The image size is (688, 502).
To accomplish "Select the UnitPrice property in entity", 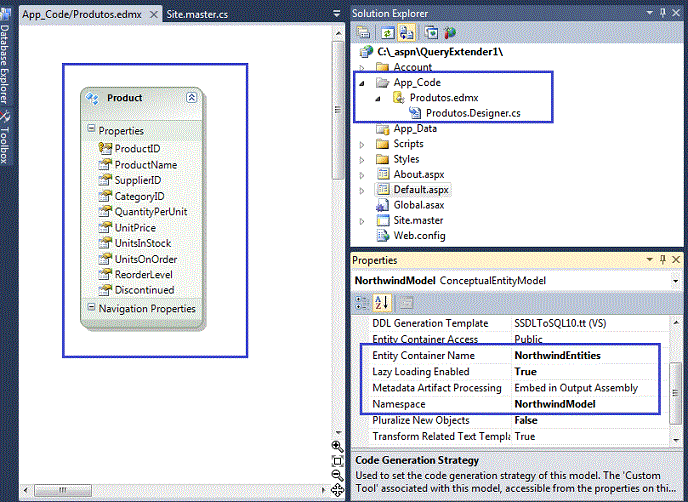I will [x=135, y=228].
